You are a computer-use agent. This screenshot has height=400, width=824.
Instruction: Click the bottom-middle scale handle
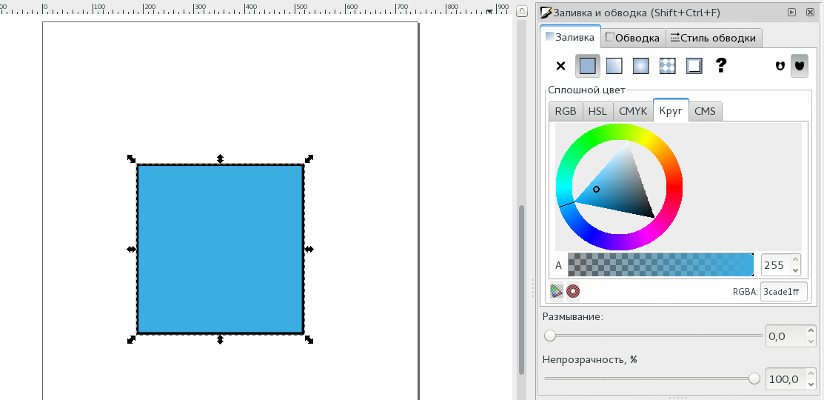click(x=220, y=340)
